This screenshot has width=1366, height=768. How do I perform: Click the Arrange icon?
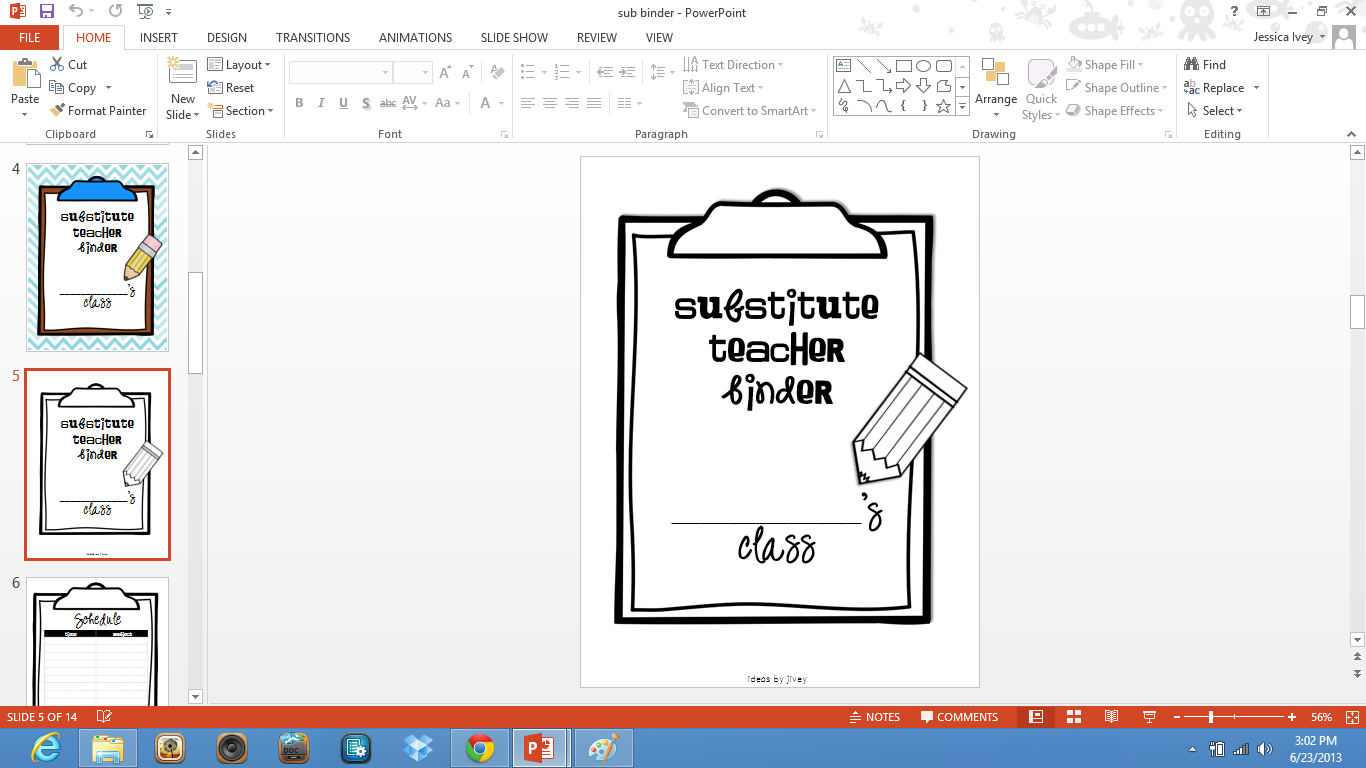[x=996, y=73]
